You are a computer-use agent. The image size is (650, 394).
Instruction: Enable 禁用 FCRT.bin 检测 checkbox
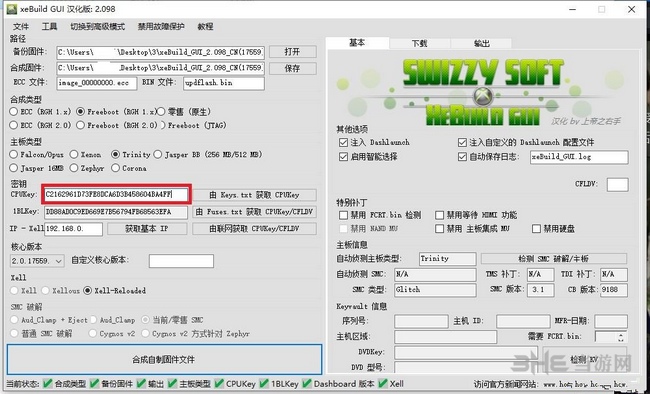point(343,215)
